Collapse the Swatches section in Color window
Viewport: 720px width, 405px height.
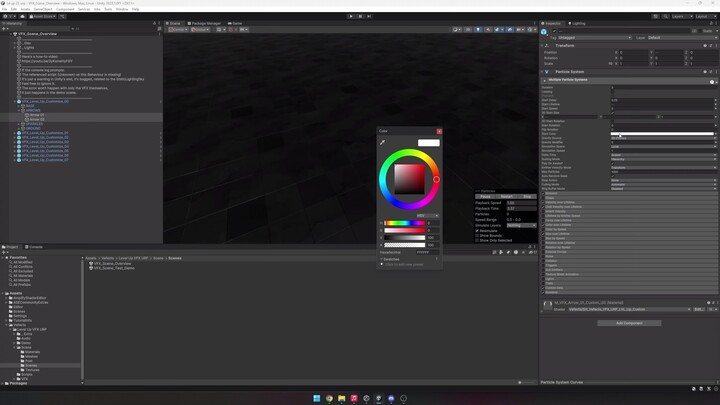(x=382, y=259)
